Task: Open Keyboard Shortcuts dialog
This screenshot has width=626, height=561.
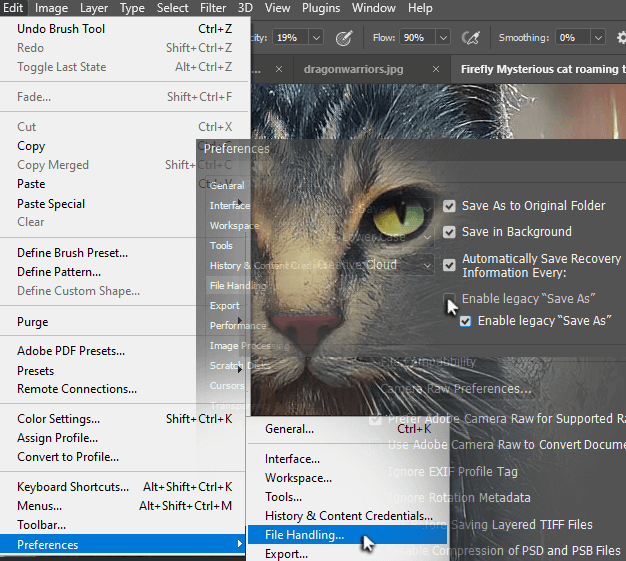Action: [125, 487]
